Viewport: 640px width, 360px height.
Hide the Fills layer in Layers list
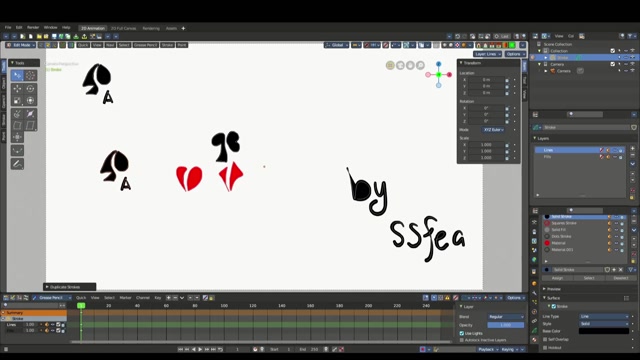[x=615, y=157]
